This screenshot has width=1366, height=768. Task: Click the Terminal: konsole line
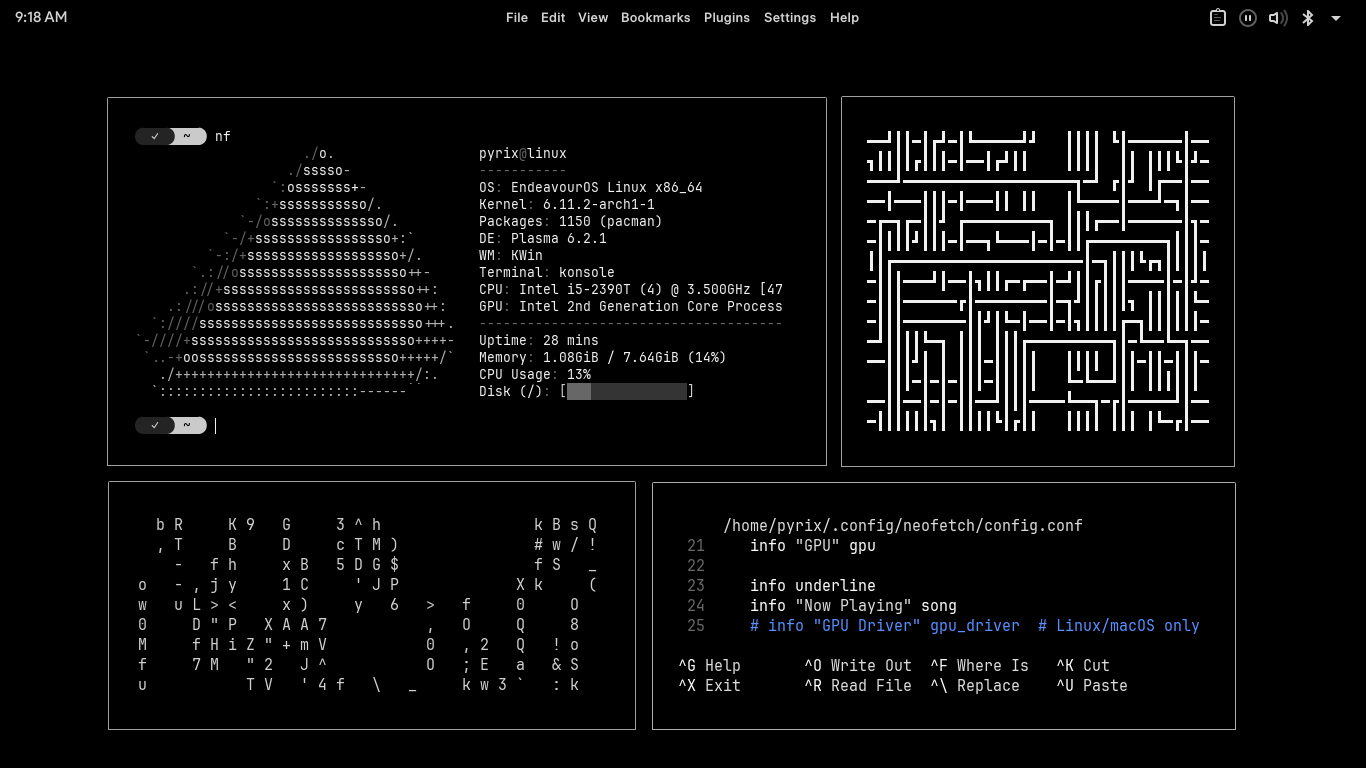(547, 273)
